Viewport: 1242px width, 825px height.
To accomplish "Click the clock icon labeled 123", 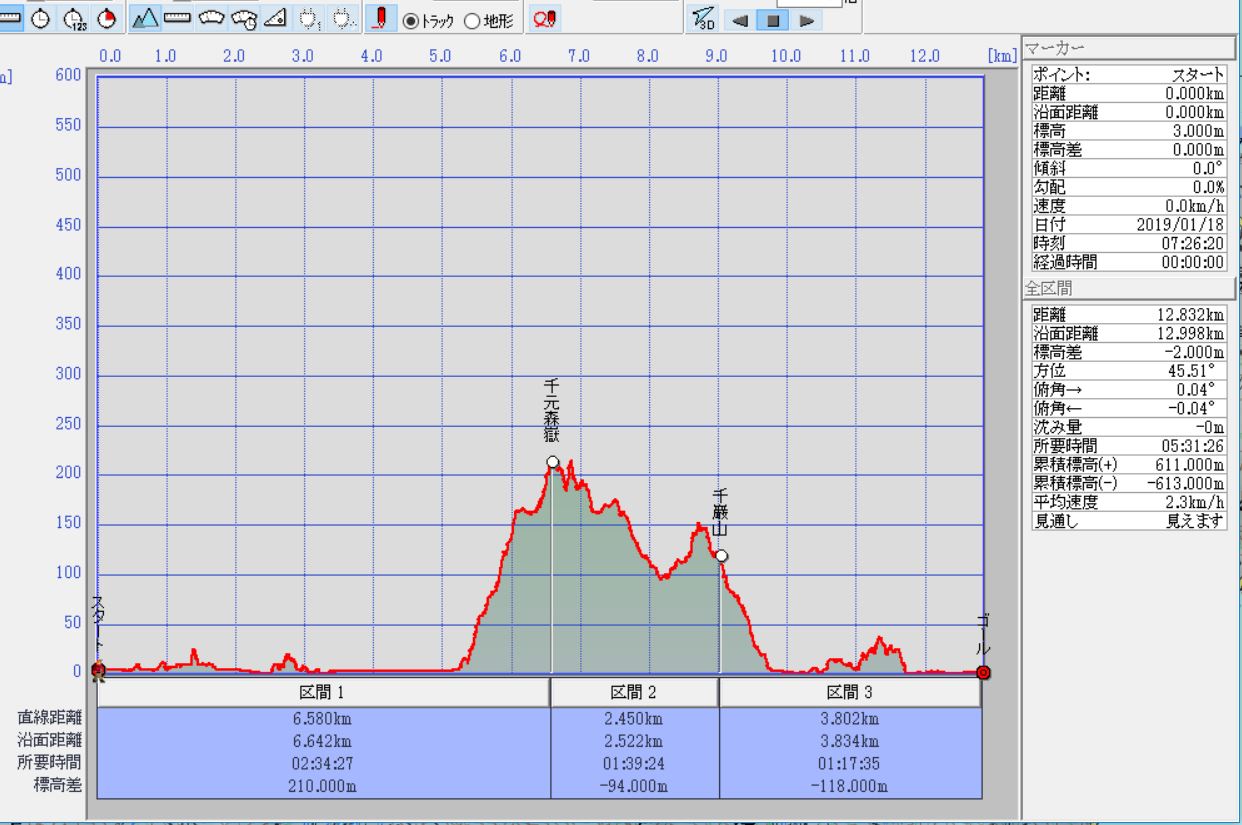I will tap(75, 18).
